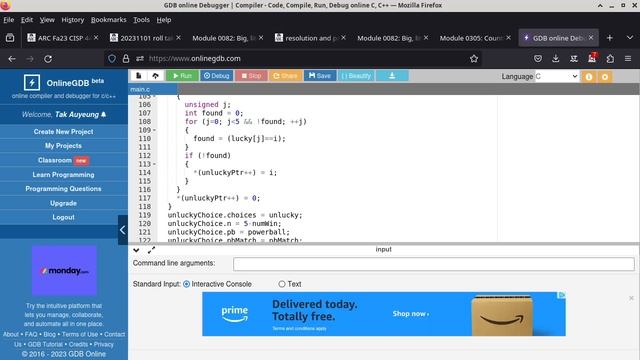Click the Upload File icon in toolbar

[156, 76]
